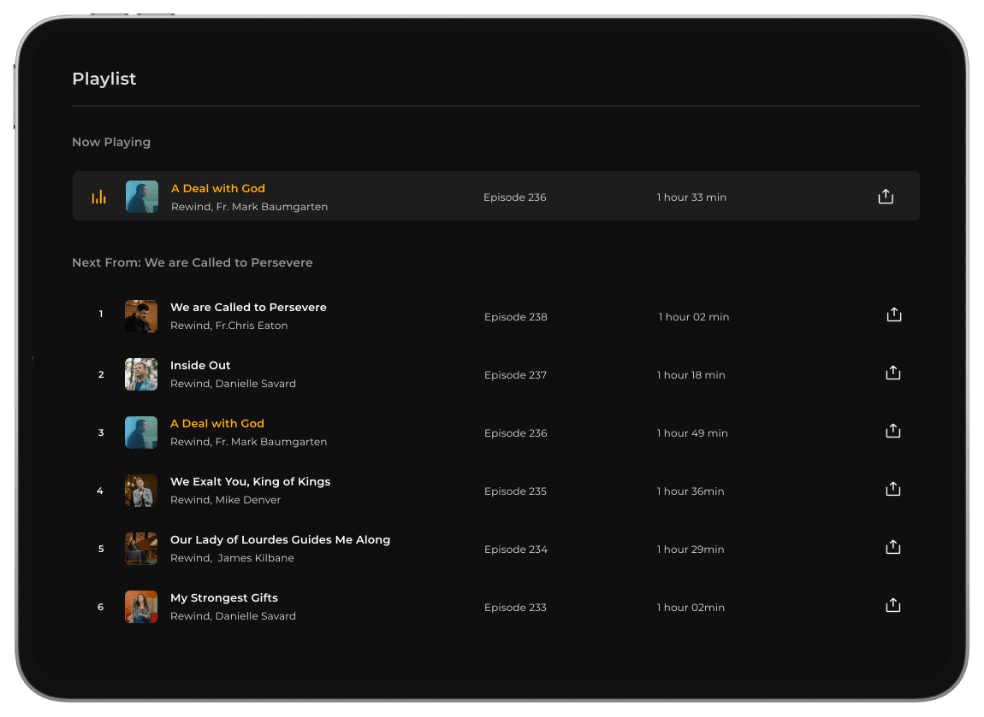Open the Inside Out episode title
This screenshot has width=984, height=717.
[x=200, y=366]
